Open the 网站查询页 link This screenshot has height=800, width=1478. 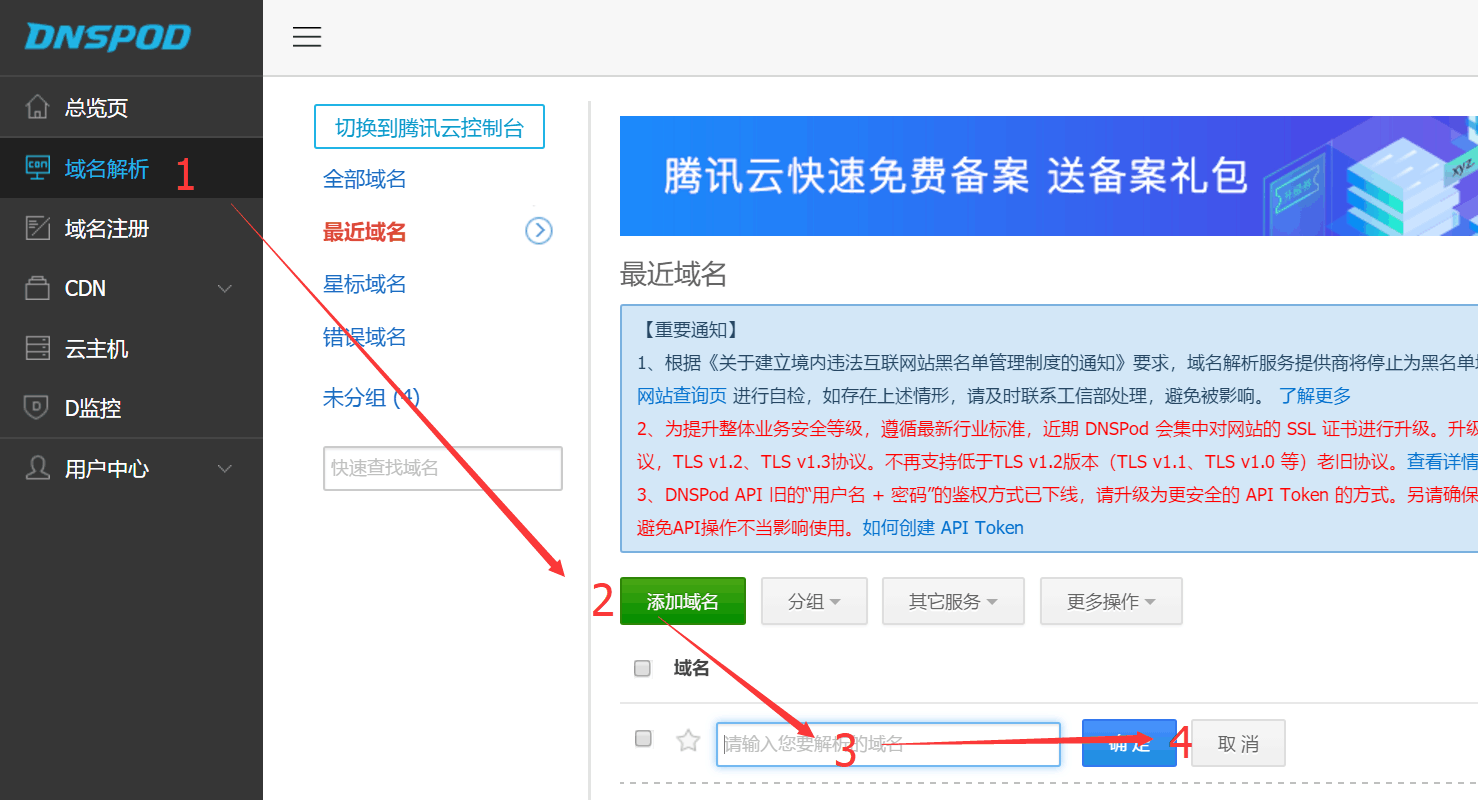pyautogui.click(x=682, y=395)
